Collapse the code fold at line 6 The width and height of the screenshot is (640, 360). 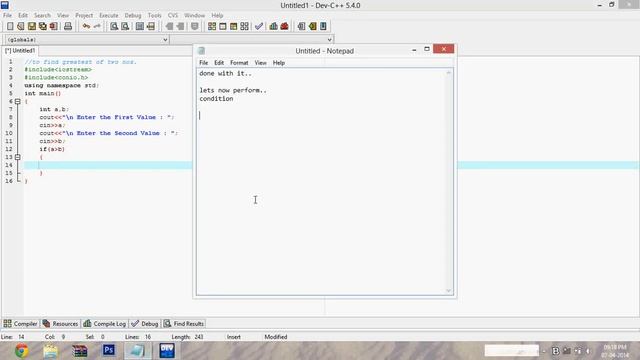click(18, 101)
